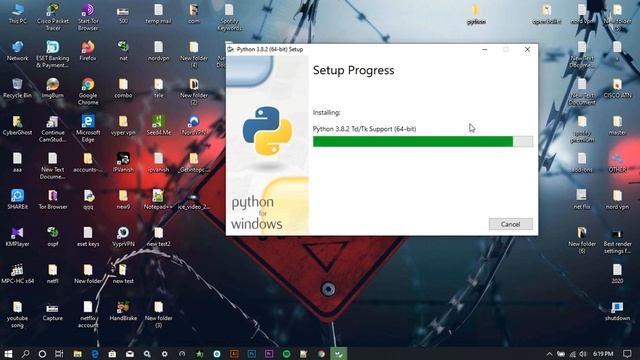
Task: Select the HandBrake desktop shortcut
Action: pyautogui.click(x=123, y=311)
